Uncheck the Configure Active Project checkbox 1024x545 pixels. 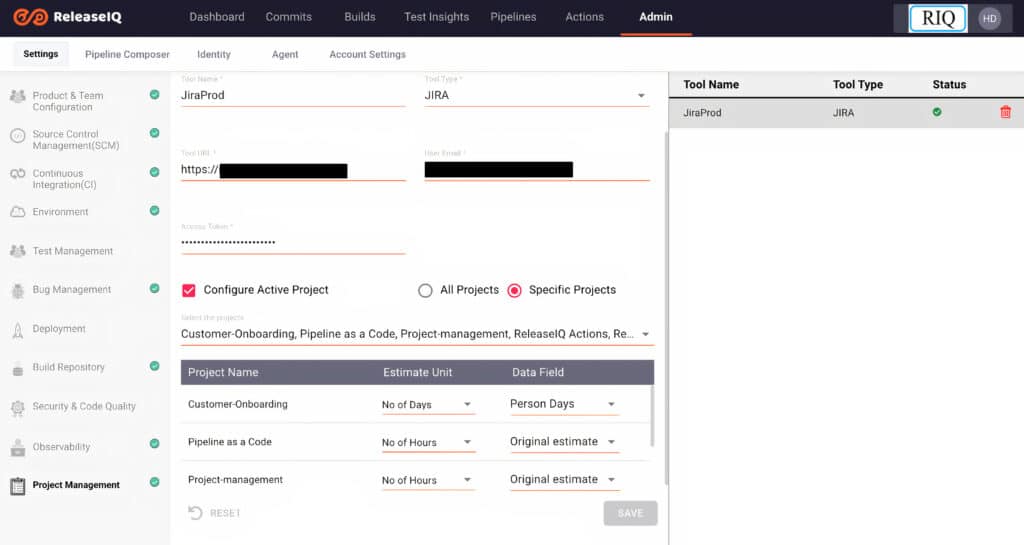click(x=189, y=290)
